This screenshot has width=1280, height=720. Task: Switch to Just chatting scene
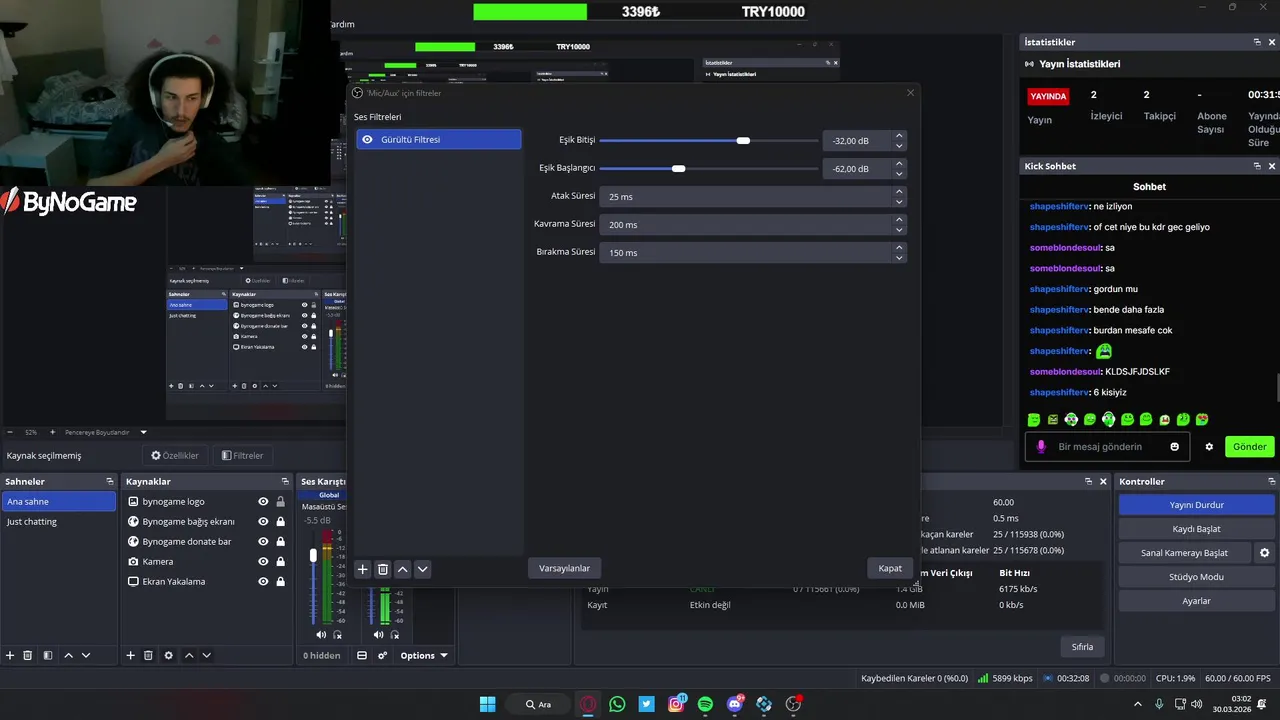59,522
